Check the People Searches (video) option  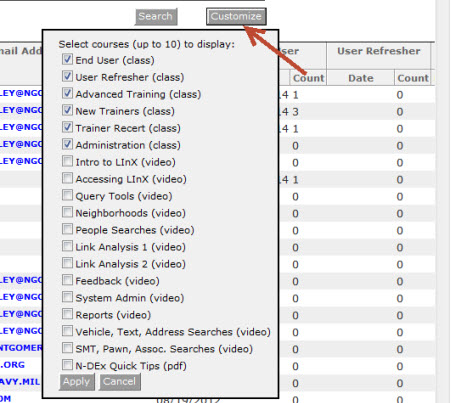67,230
